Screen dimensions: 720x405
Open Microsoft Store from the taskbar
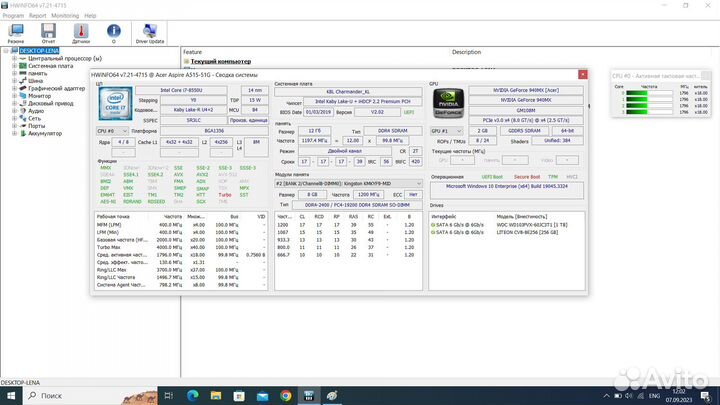[x=239, y=395]
